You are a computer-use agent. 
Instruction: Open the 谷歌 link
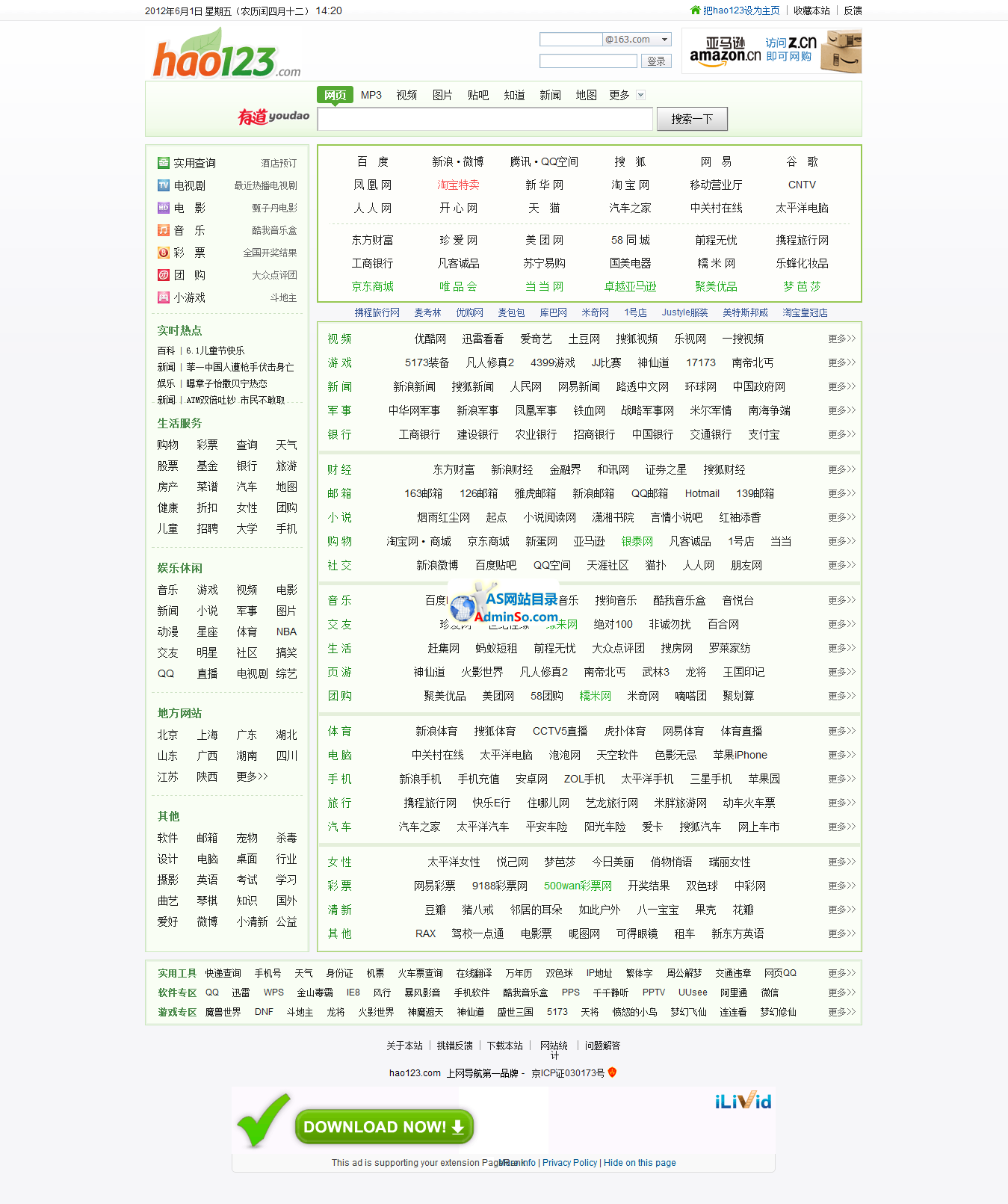803,161
